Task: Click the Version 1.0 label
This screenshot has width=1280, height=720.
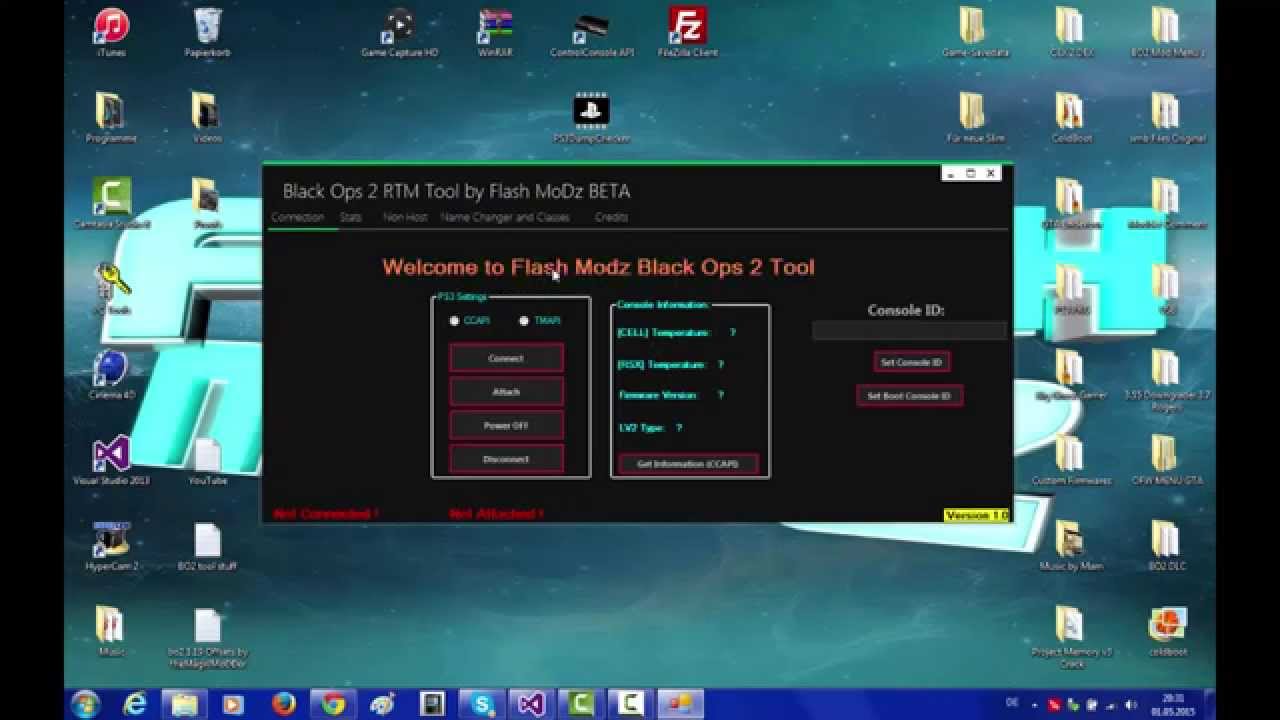Action: click(976, 515)
